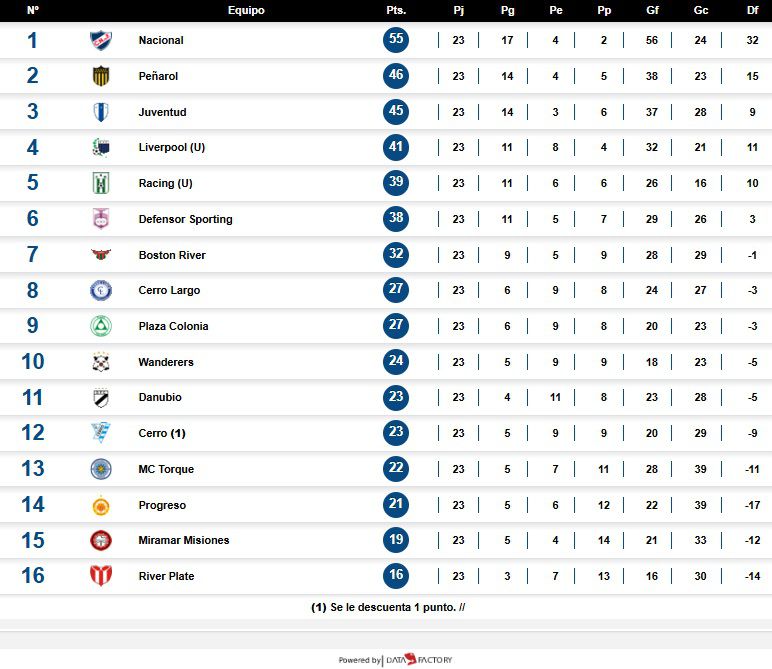Image resolution: width=772 pixels, height=669 pixels.
Task: Click the Progreso team crest
Action: [101, 506]
